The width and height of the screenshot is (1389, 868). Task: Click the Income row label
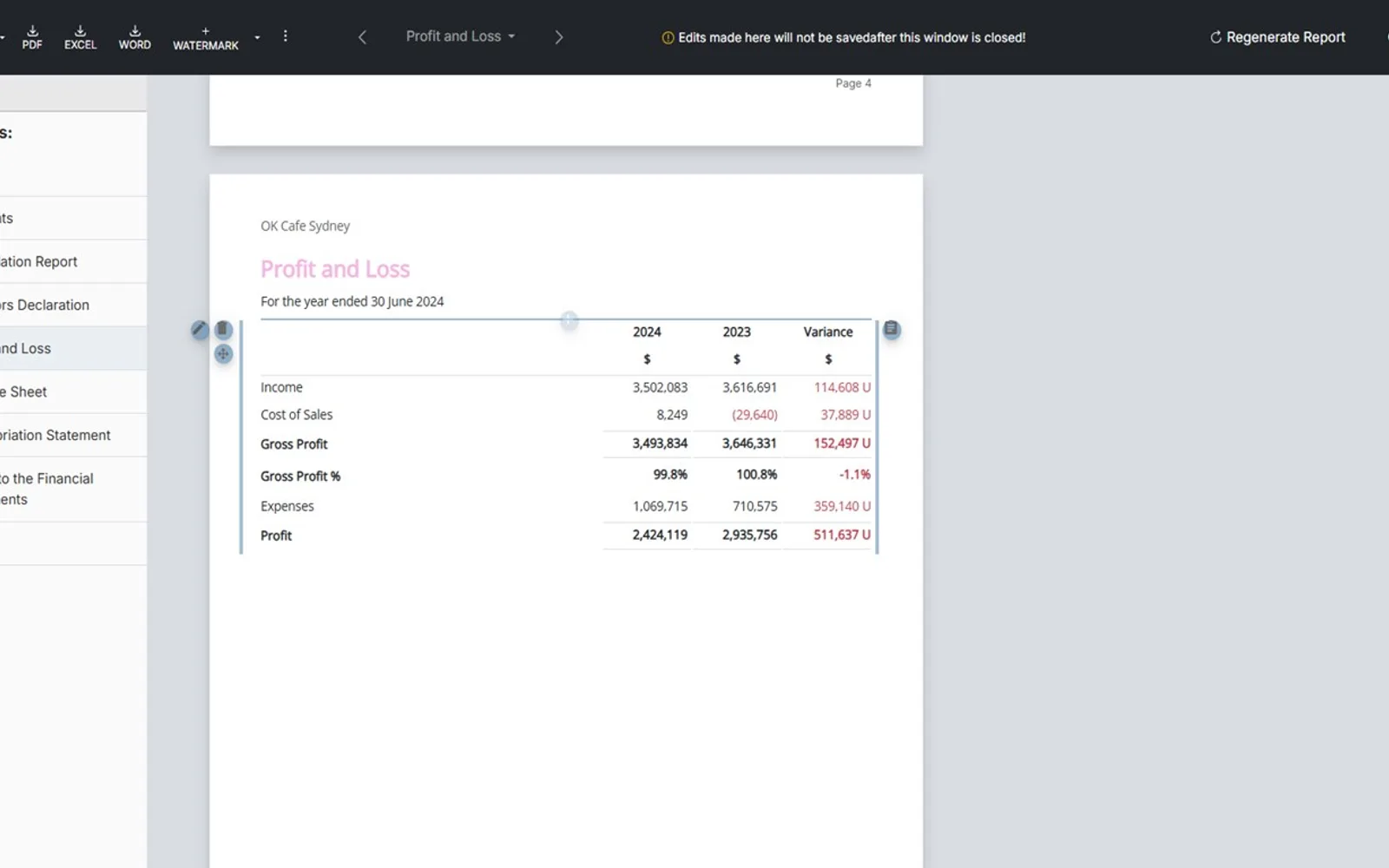[x=281, y=387]
